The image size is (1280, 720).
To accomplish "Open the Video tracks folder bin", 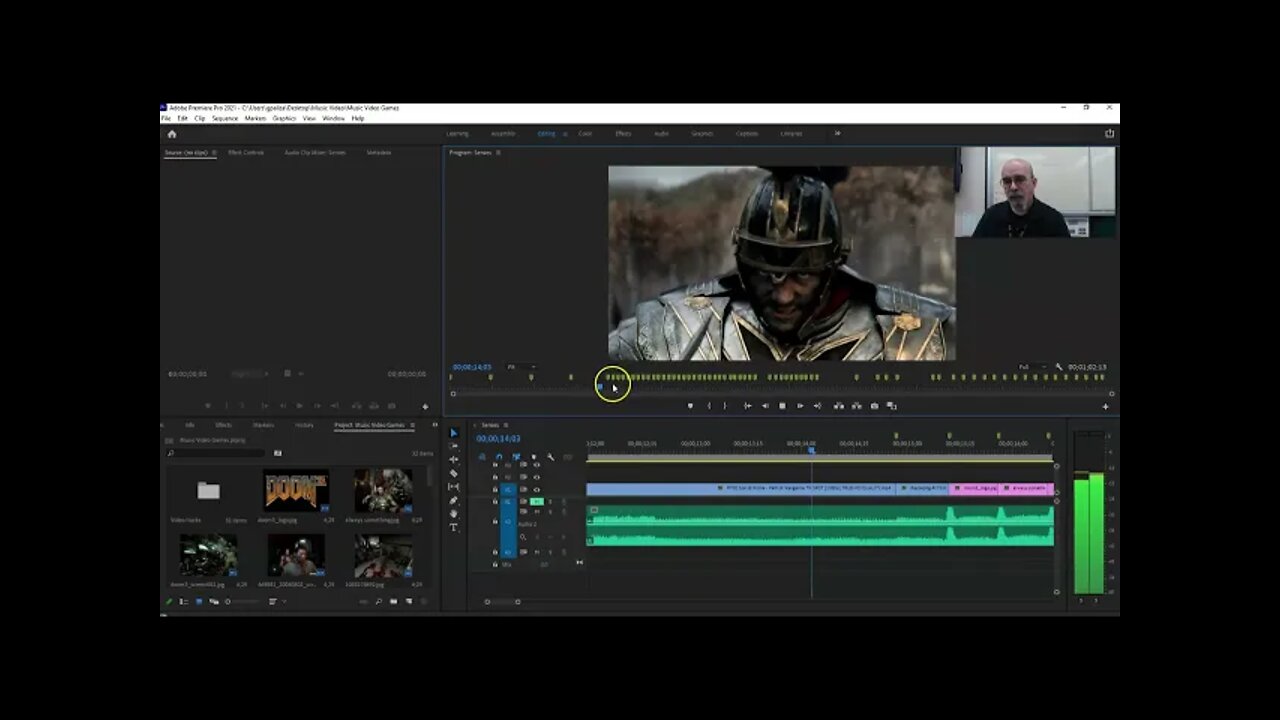I will [208, 490].
